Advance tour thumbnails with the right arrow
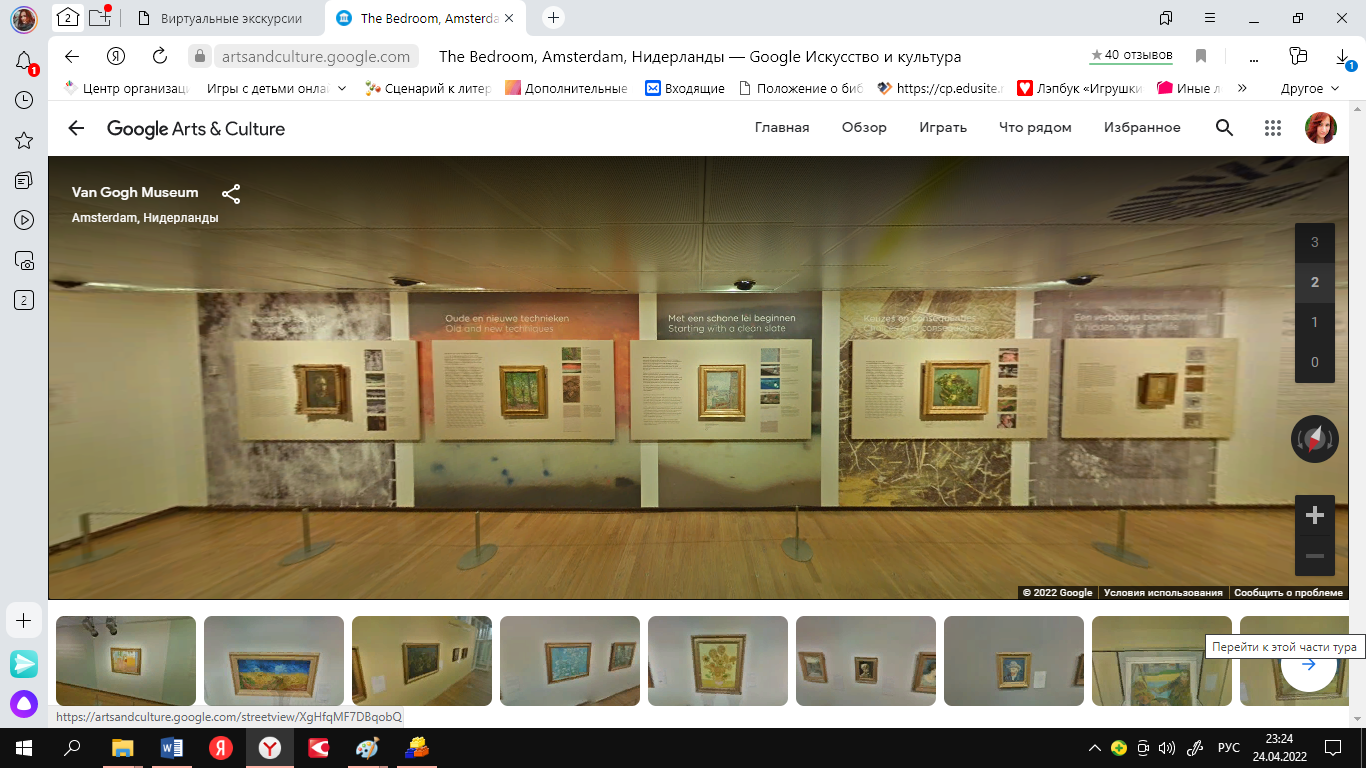This screenshot has height=768, width=1366. coord(1308,664)
